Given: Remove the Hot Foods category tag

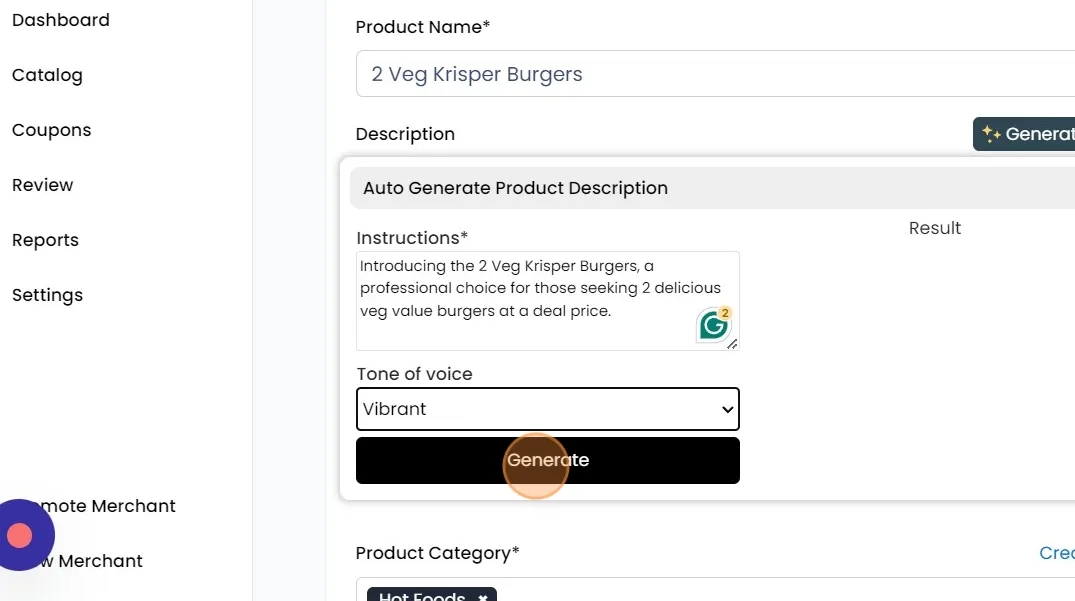Looking at the screenshot, I should coord(483,597).
